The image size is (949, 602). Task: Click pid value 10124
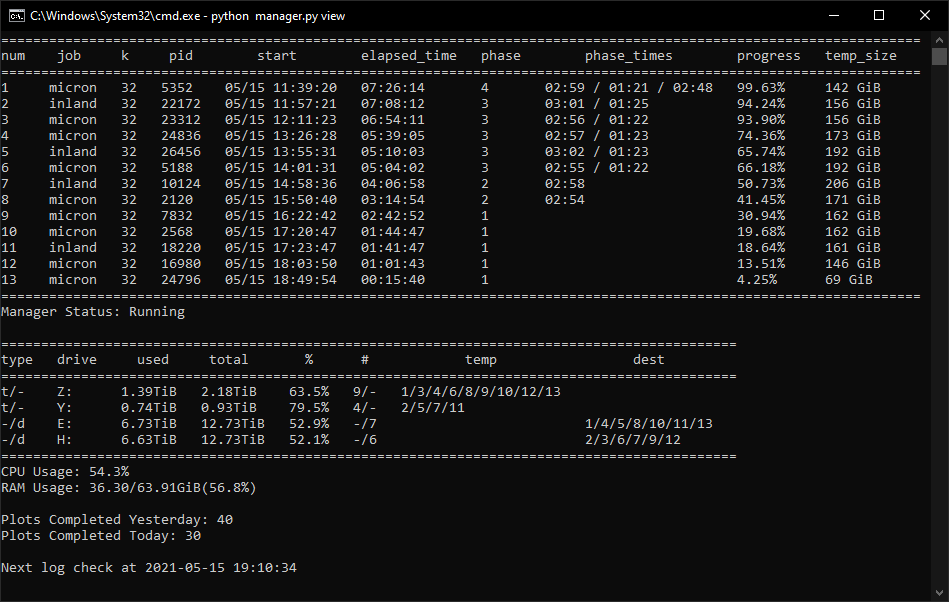(180, 184)
